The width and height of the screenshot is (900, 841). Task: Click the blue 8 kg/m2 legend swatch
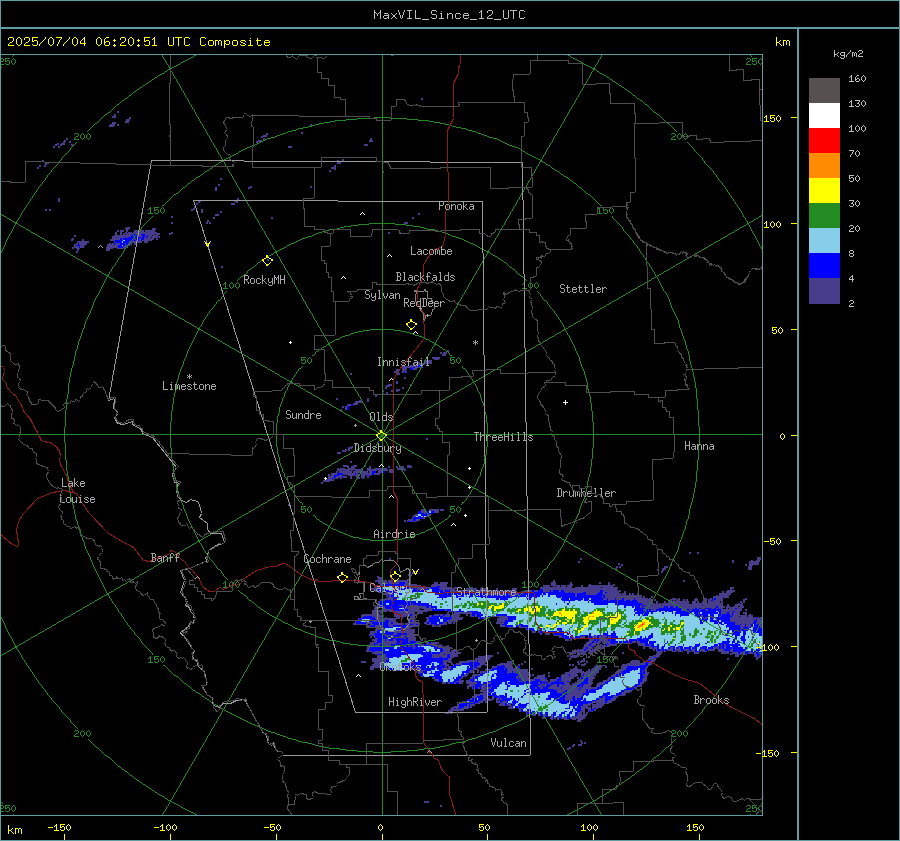[x=824, y=265]
